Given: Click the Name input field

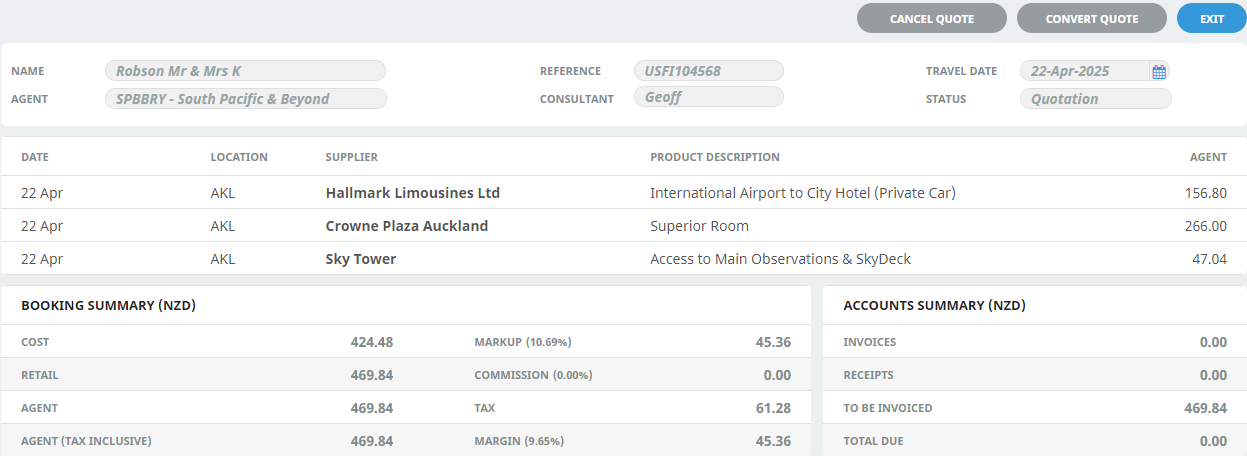Looking at the screenshot, I should pos(245,71).
